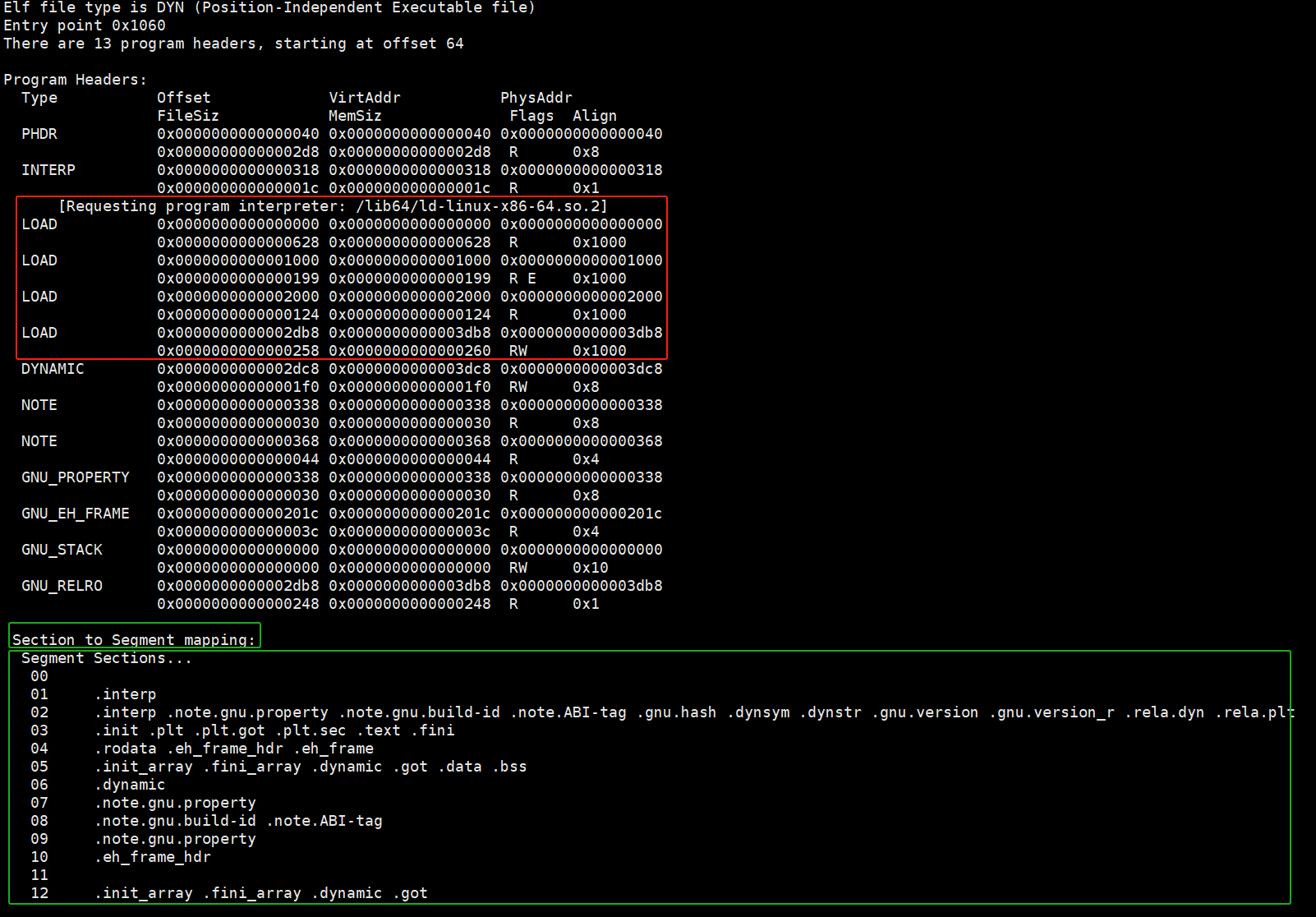The height and width of the screenshot is (917, 1316).
Task: Click the 'Segment Sections...' header line
Action: click(x=107, y=658)
